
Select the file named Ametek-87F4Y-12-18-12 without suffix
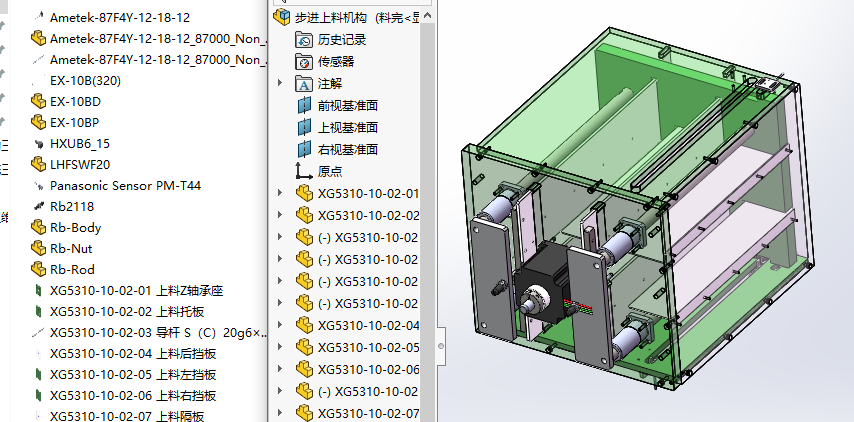click(x=120, y=17)
